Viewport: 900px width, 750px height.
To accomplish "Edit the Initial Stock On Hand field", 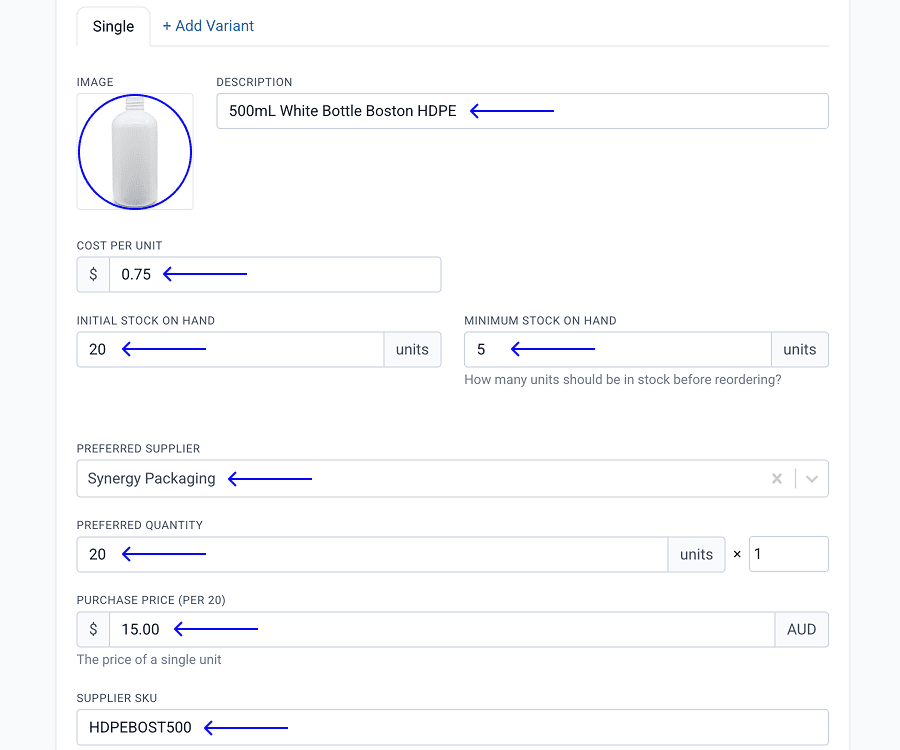I will click(230, 349).
